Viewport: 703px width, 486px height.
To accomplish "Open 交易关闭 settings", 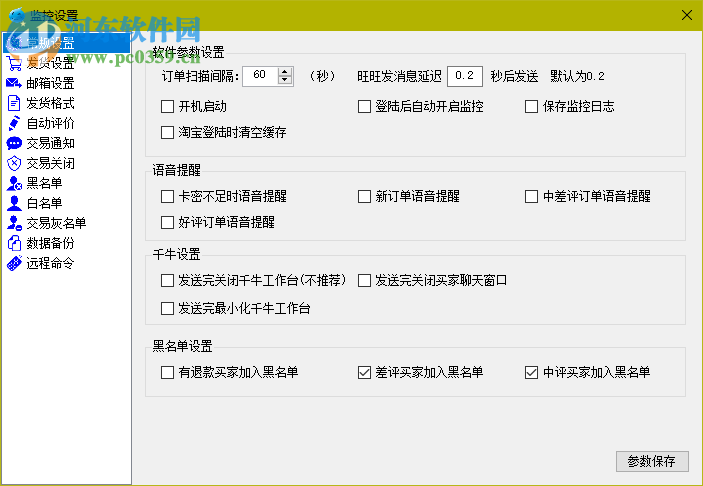I will pyautogui.click(x=50, y=163).
